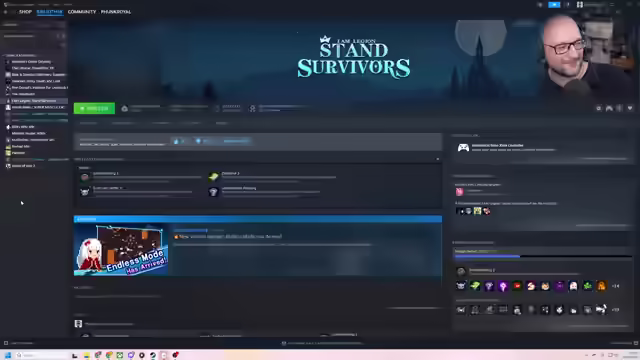Click the Xbox controller icon in right panel
This screenshot has height=360, width=640.
pyautogui.click(x=463, y=148)
